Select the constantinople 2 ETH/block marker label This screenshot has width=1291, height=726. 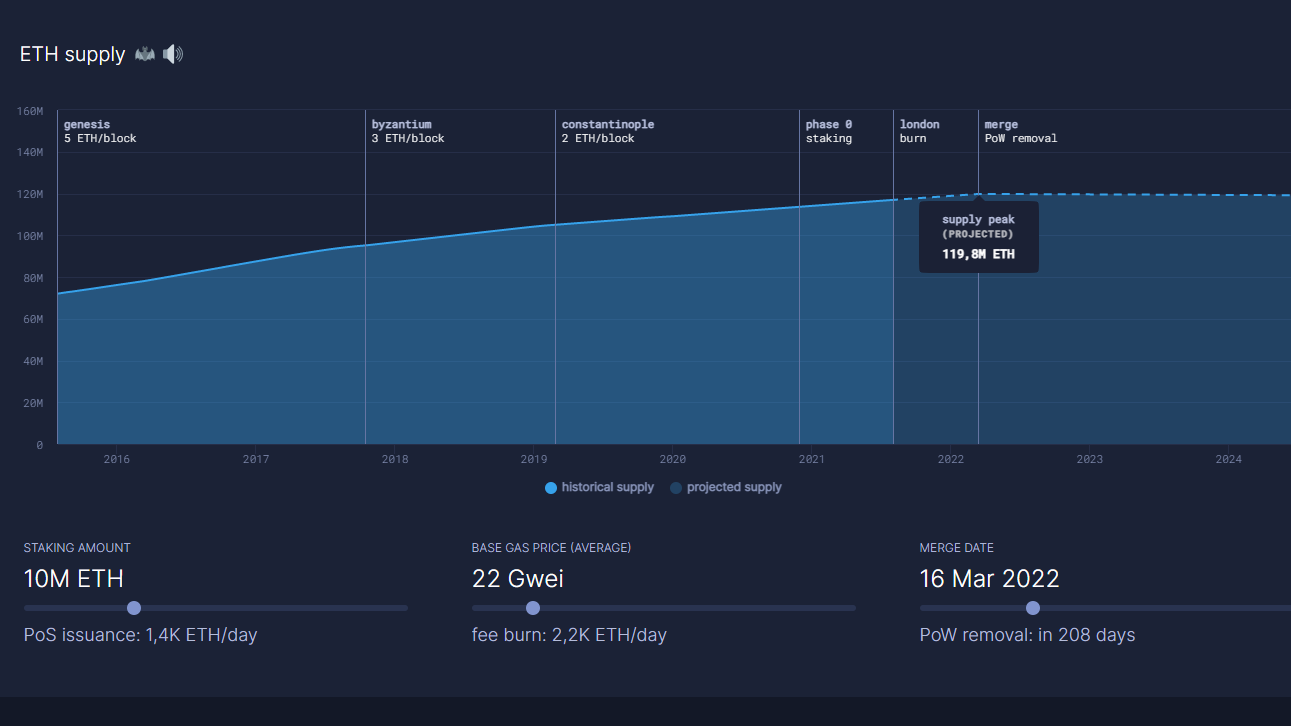point(608,131)
